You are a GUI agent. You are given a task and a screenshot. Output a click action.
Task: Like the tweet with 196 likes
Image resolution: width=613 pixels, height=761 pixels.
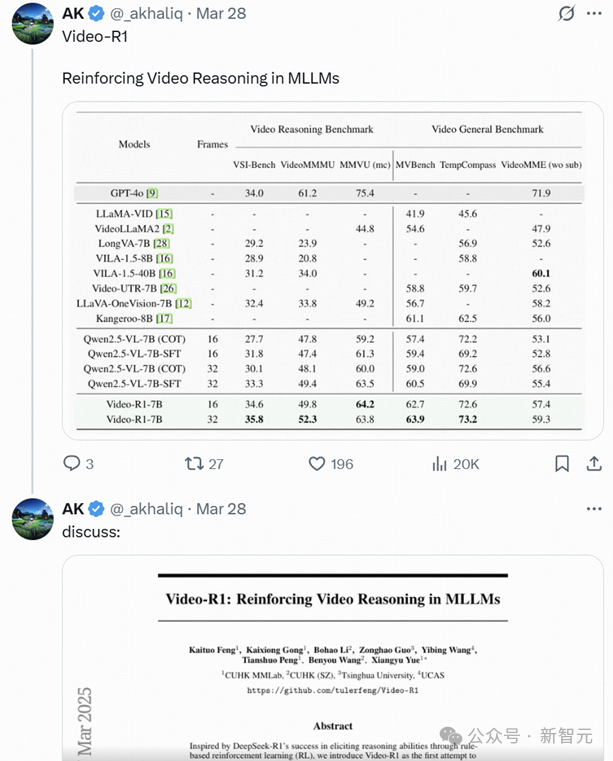click(317, 463)
